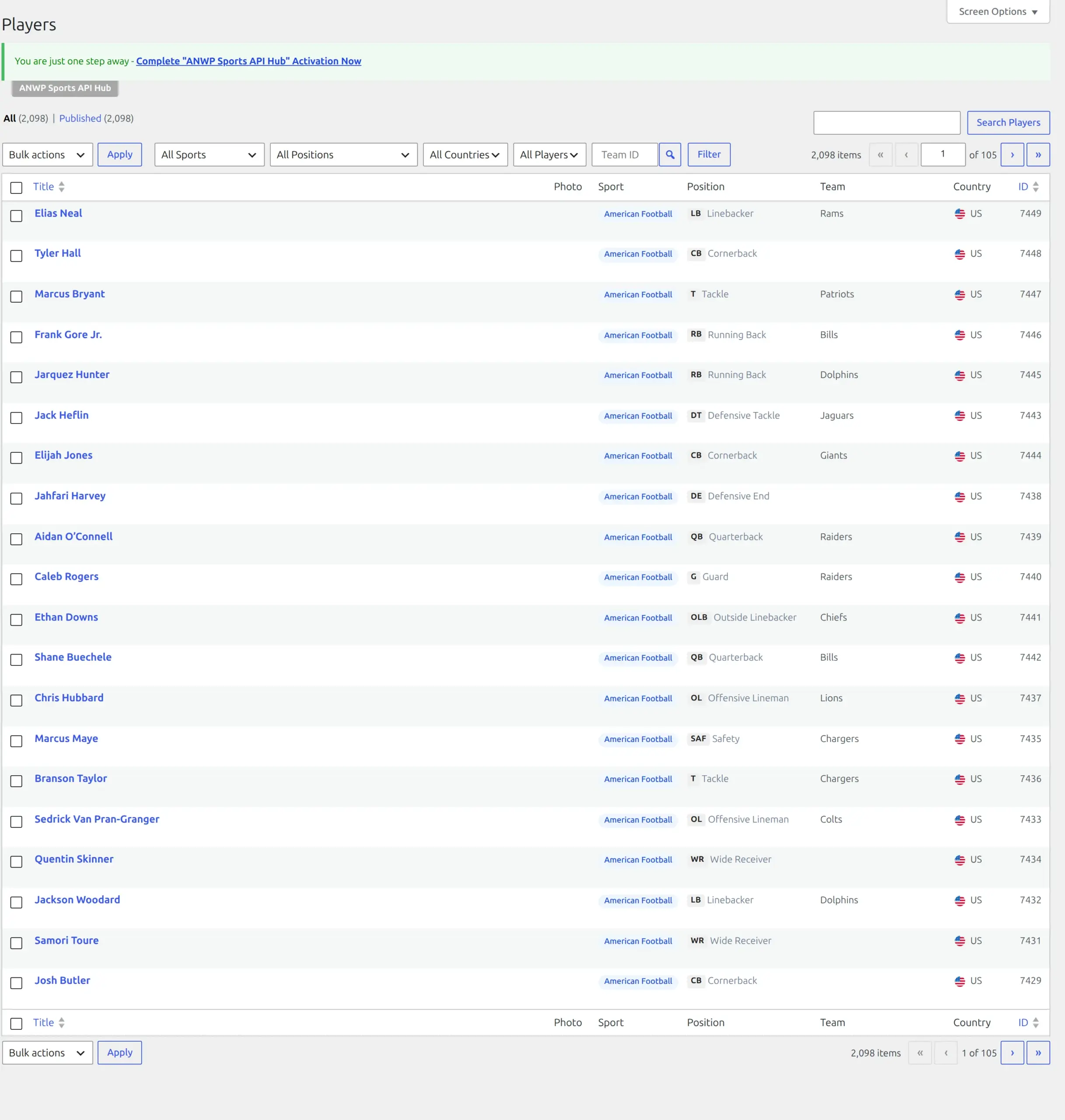
Task: Go to next page arrow in top pagination
Action: click(1012, 154)
